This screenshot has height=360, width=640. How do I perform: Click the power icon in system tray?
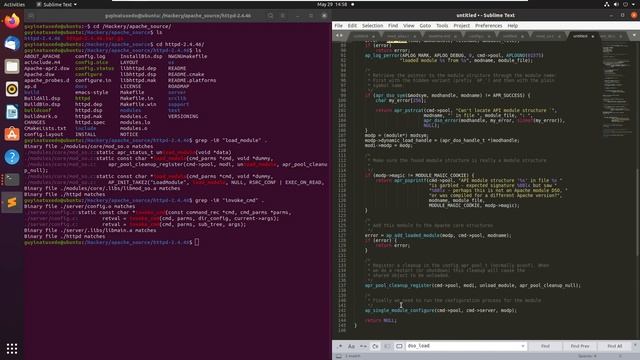click(626, 4)
